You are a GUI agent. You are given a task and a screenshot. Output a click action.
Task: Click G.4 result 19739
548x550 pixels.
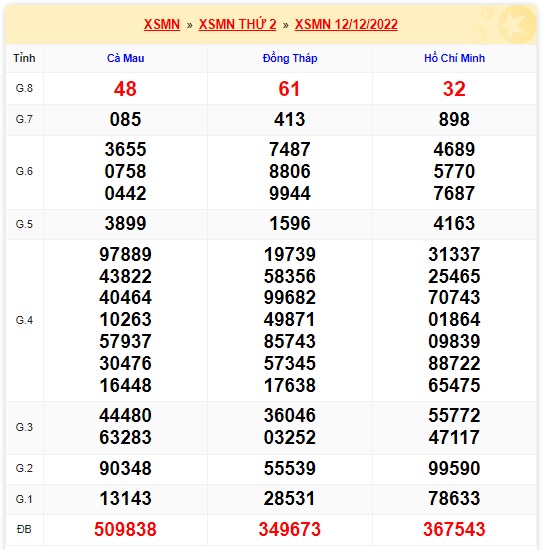(x=290, y=254)
